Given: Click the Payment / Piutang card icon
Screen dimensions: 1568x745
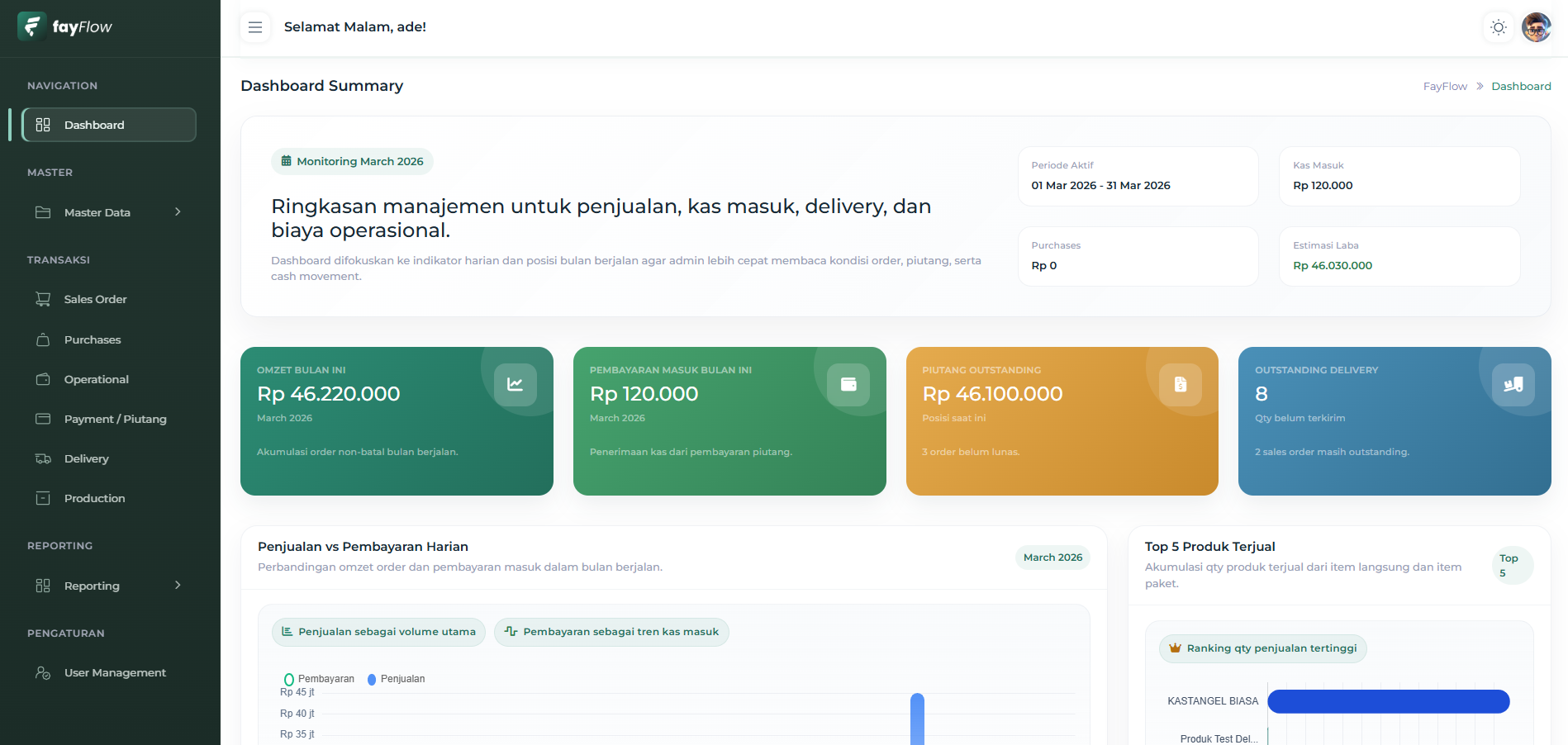Looking at the screenshot, I should [x=43, y=419].
